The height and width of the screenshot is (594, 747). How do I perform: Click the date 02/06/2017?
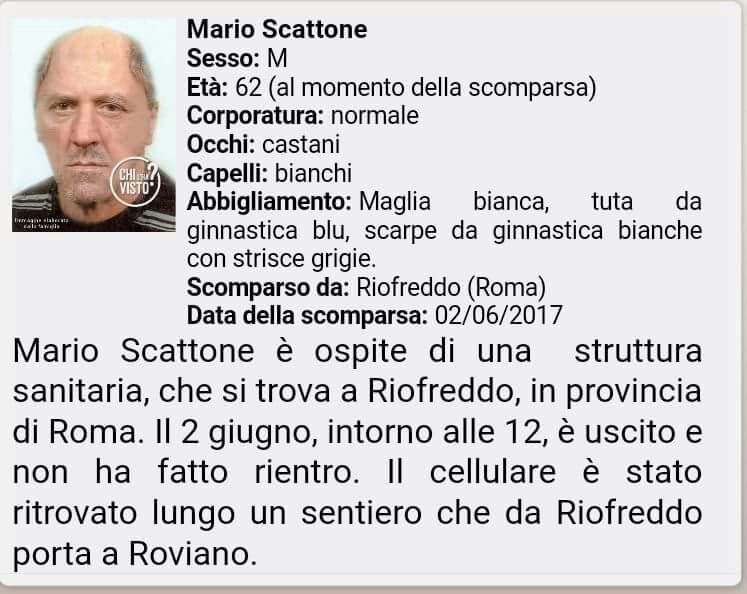[x=499, y=316]
